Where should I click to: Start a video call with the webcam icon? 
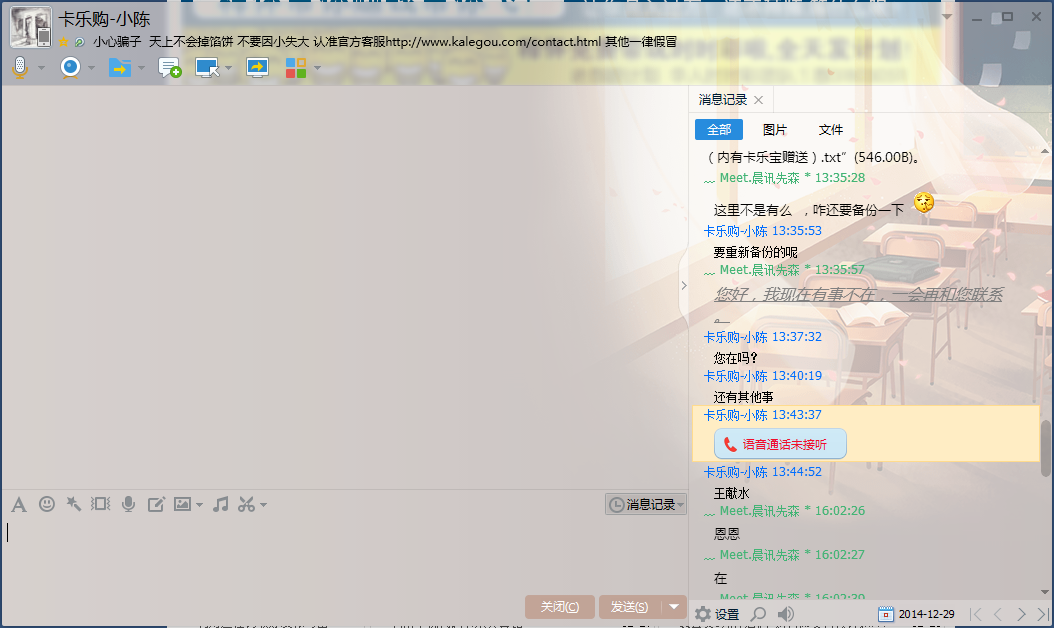[70, 68]
